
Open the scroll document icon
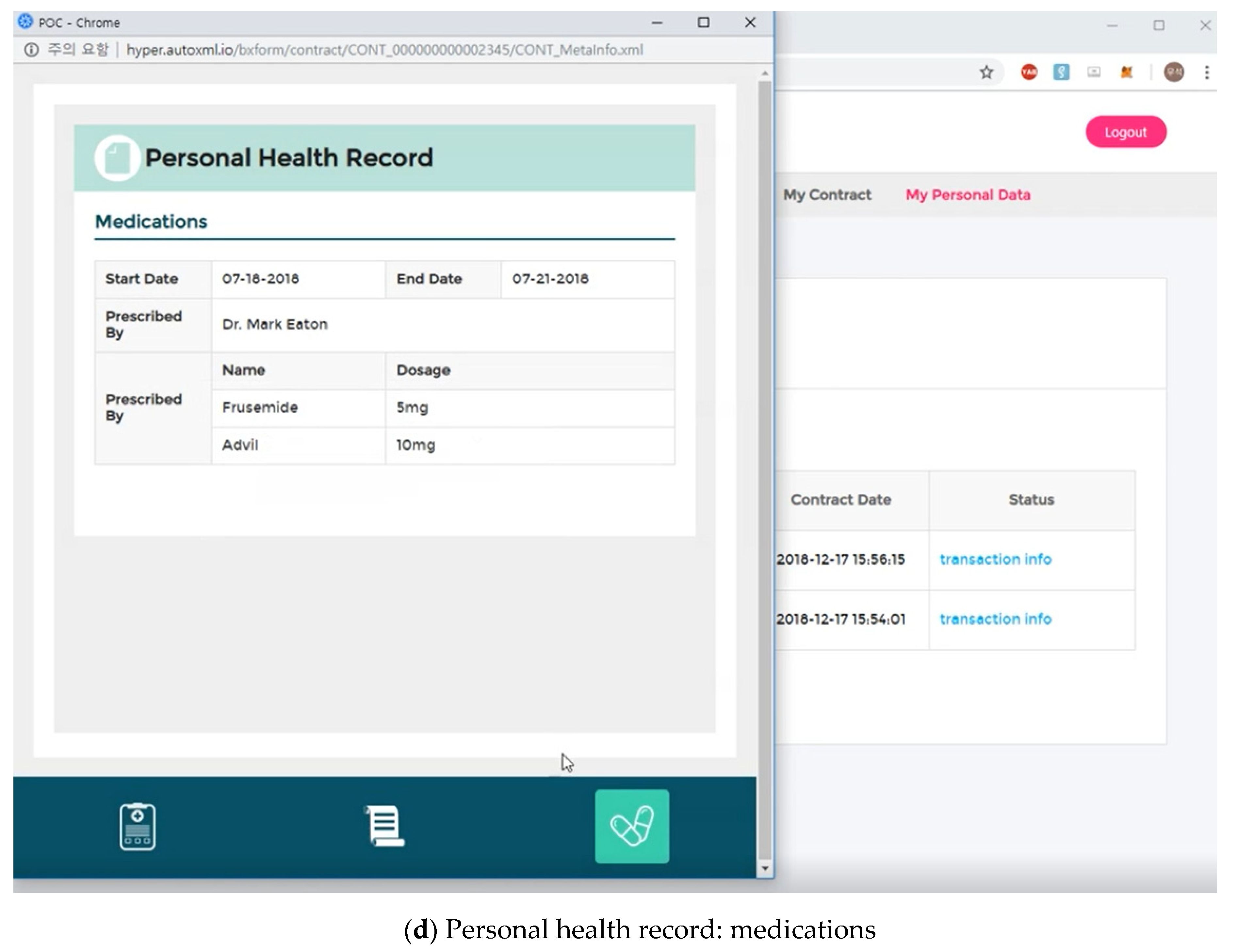tap(385, 826)
